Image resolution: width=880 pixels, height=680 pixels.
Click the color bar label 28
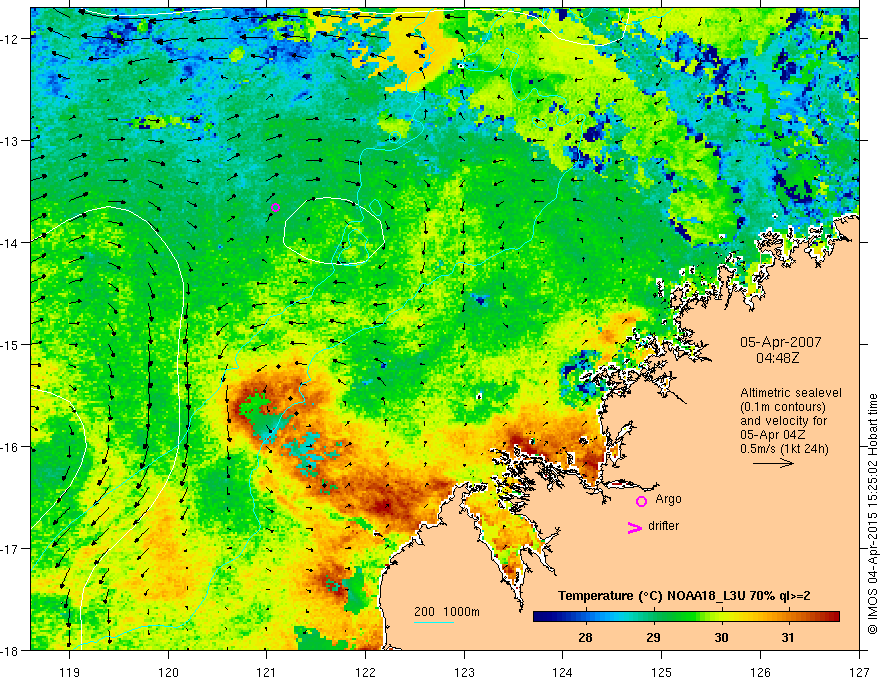tap(585, 637)
